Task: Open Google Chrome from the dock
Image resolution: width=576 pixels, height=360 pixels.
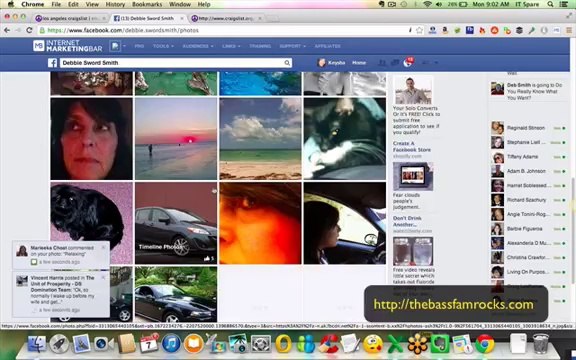Action: click(x=485, y=344)
